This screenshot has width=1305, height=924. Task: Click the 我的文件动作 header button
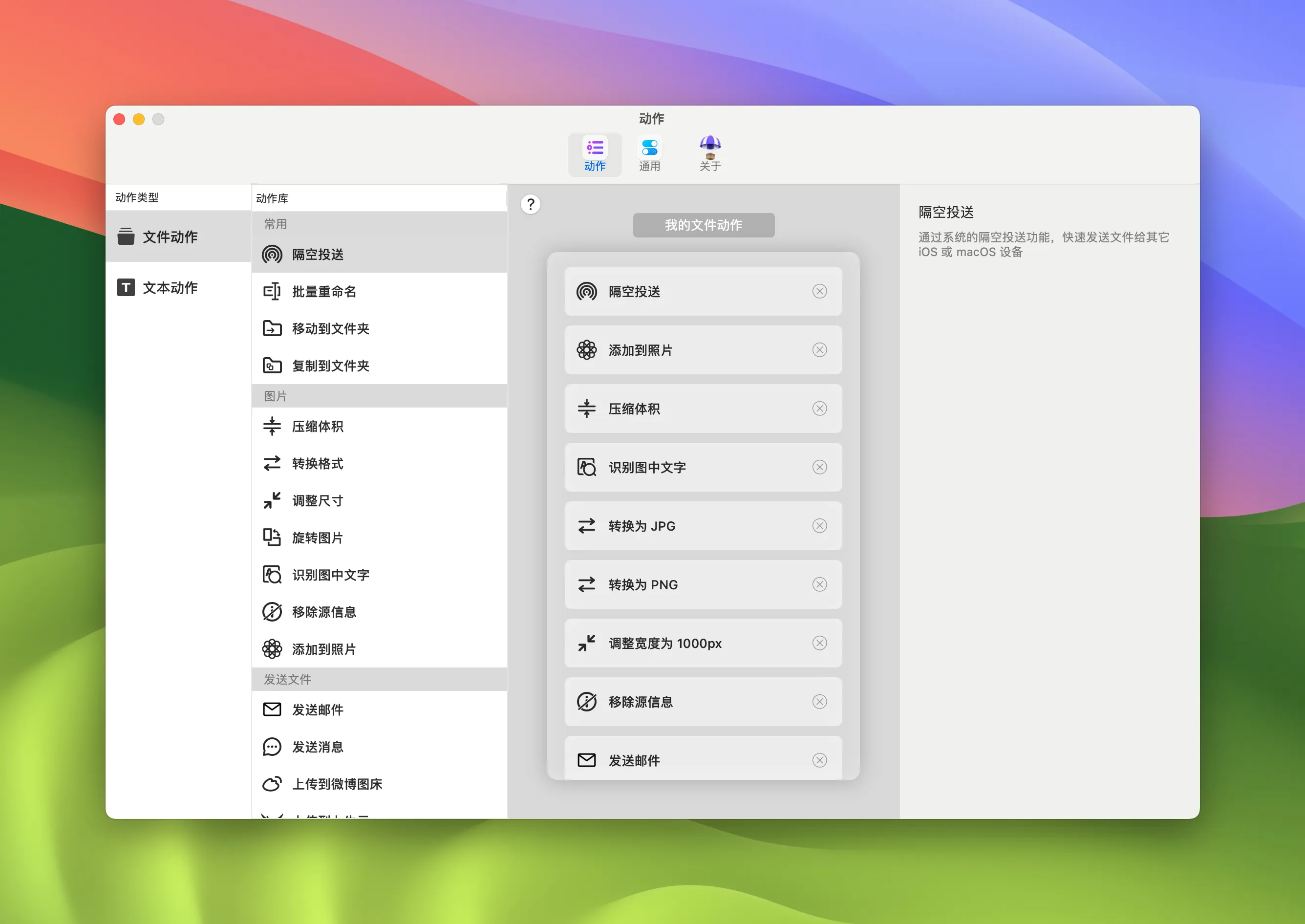tap(703, 225)
